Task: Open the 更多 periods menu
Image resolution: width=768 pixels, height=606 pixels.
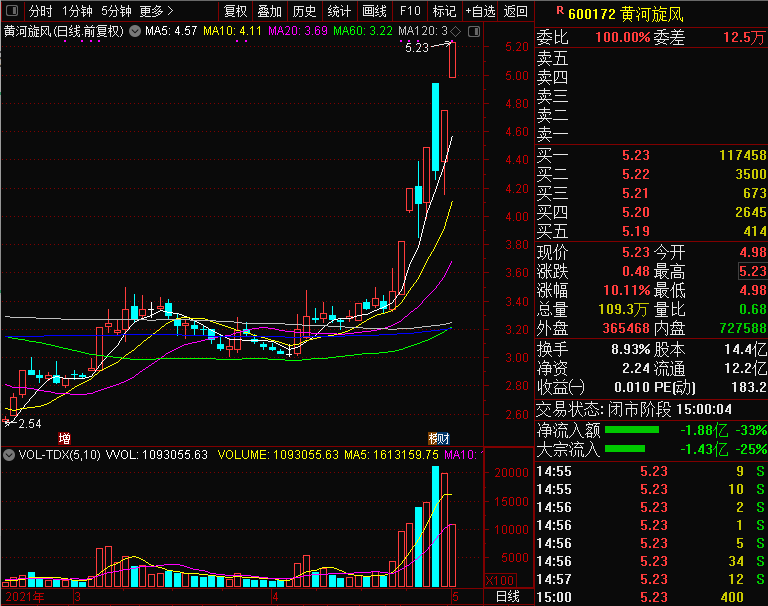Action: pos(155,11)
